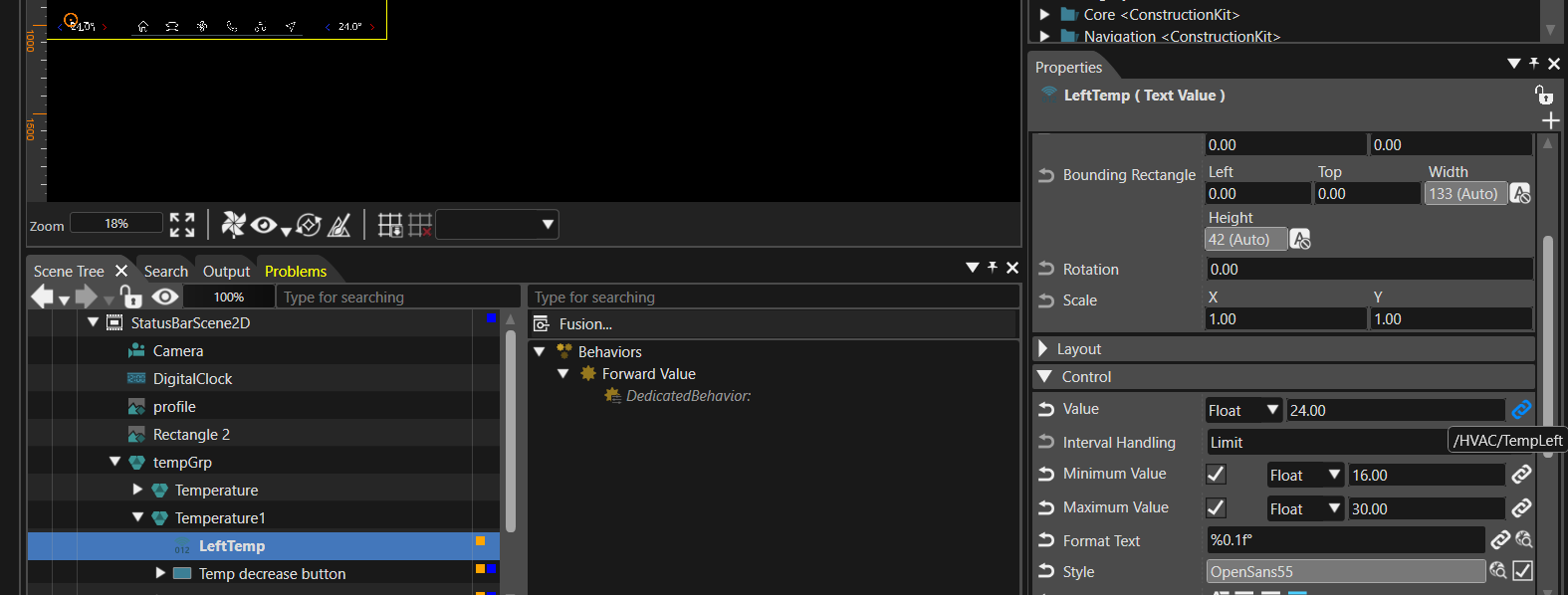This screenshot has height=595, width=1568.
Task: Click the grid with red X icon
Action: [420, 225]
